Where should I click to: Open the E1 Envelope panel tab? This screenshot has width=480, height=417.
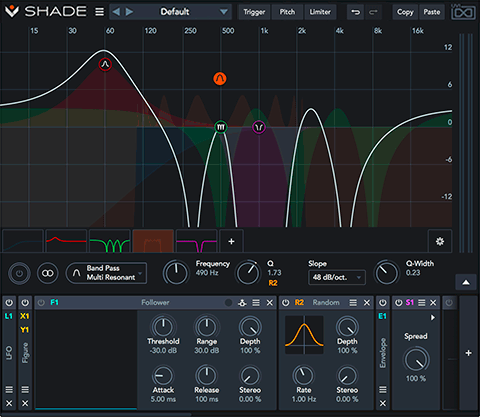coord(383,353)
